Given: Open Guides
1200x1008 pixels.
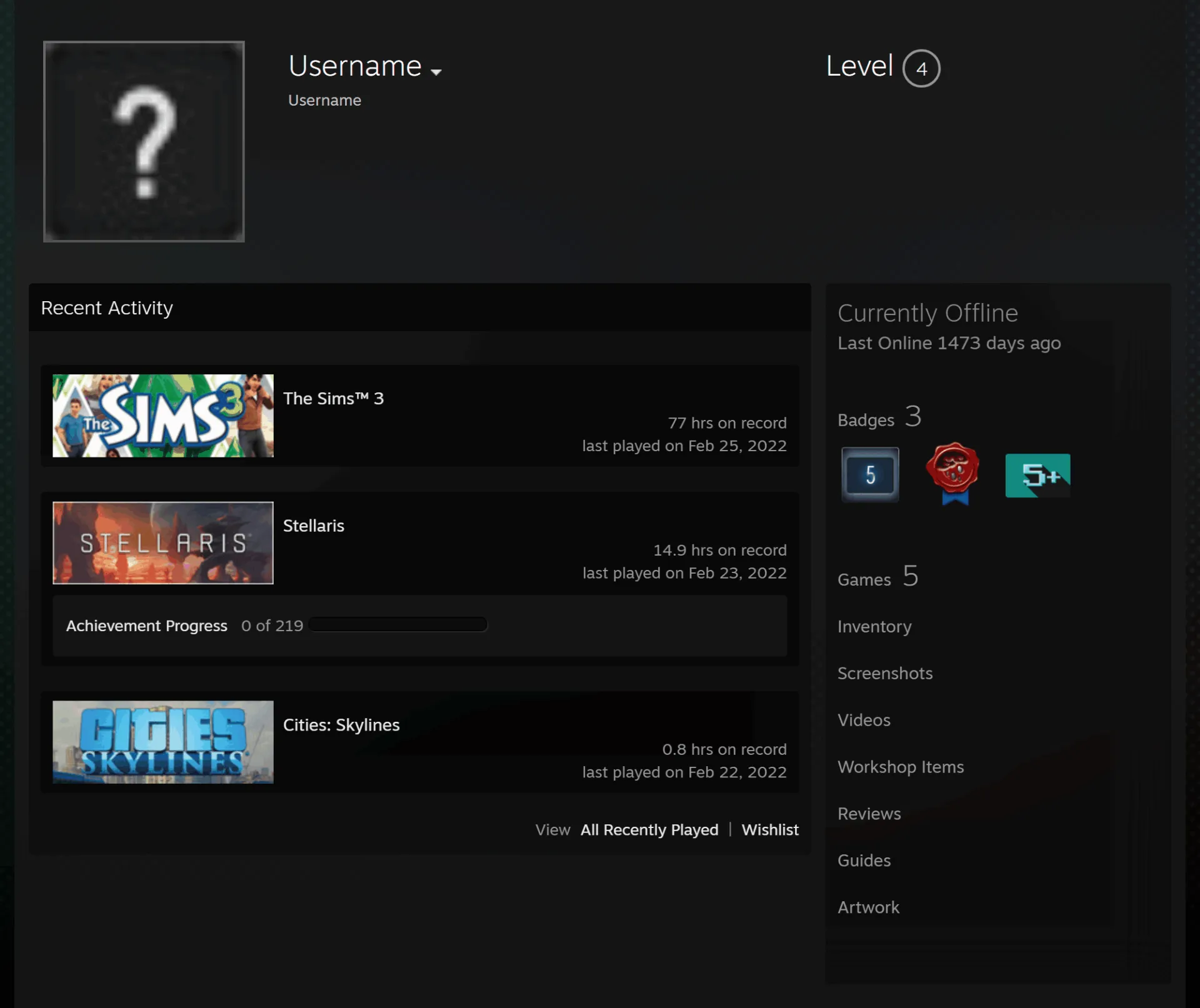Looking at the screenshot, I should [864, 861].
